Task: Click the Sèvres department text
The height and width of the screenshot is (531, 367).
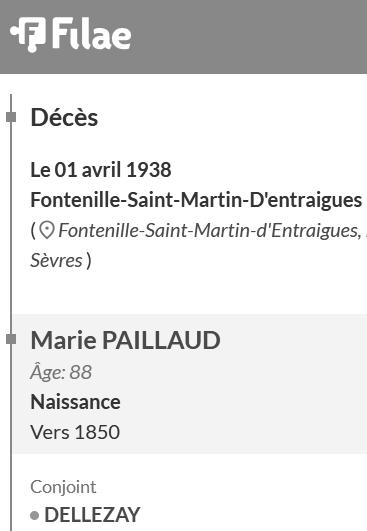Action: tap(56, 261)
